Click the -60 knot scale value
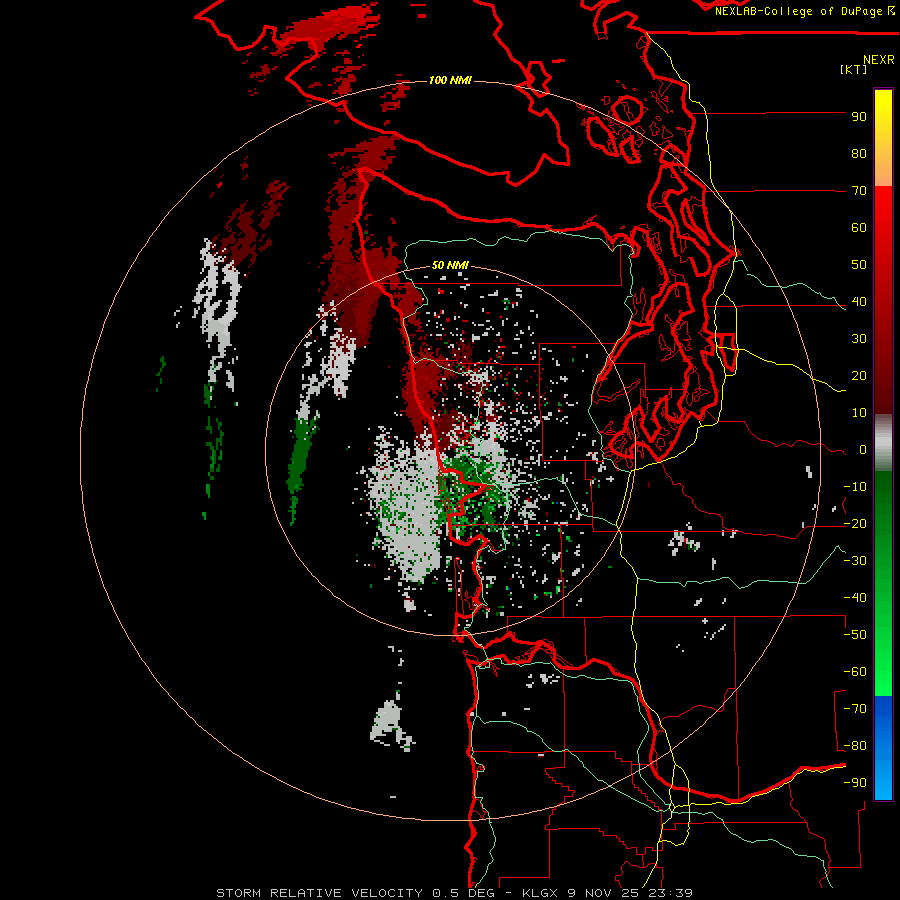 coord(855,672)
